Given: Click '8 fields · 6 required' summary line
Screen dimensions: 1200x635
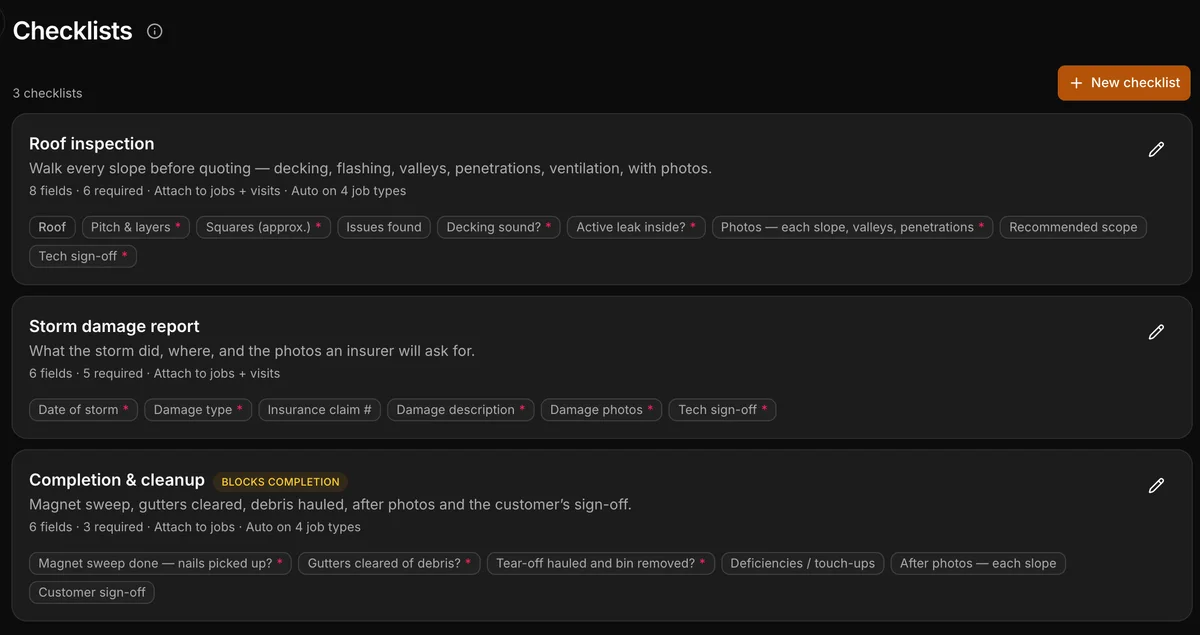Looking at the screenshot, I should [x=217, y=190].
